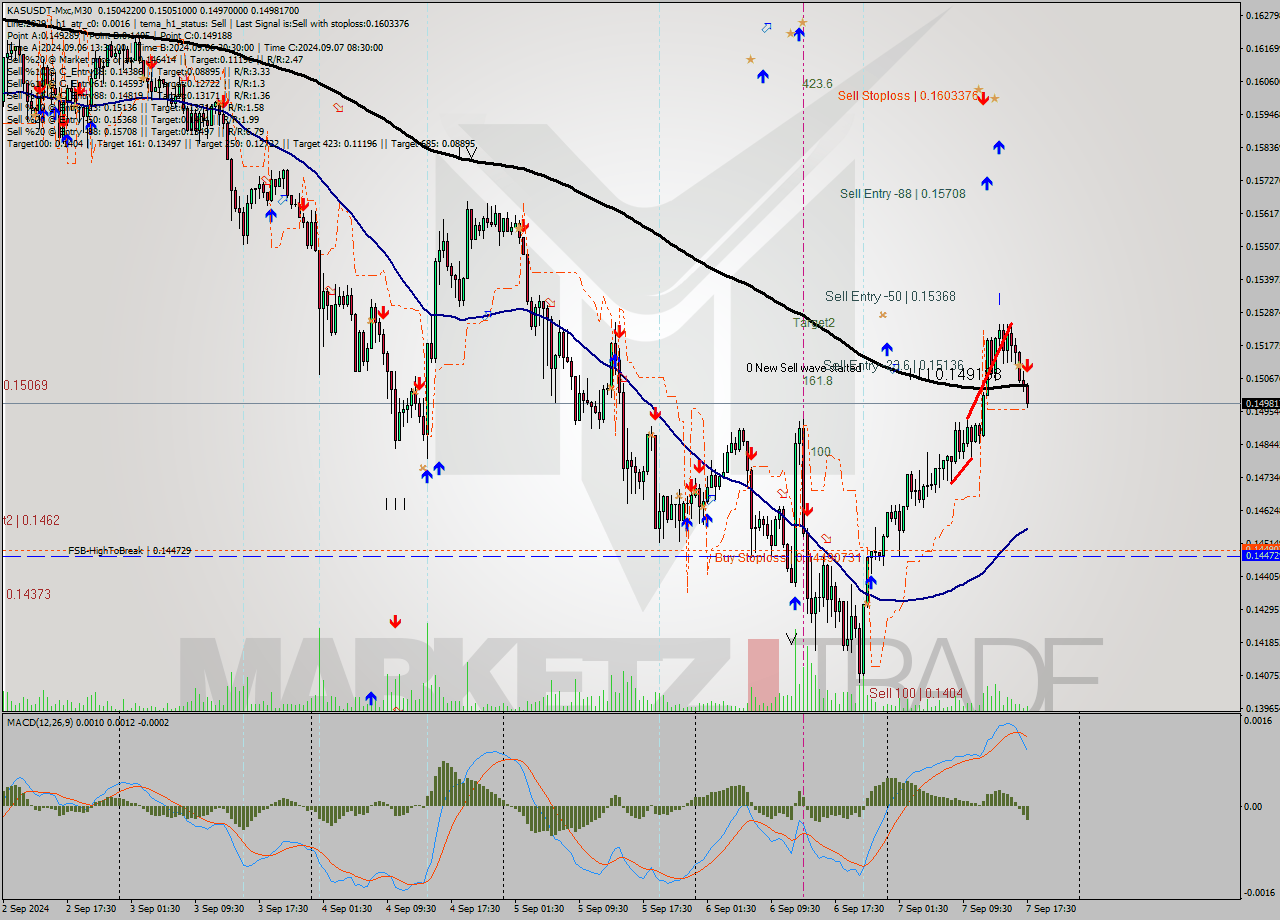The image size is (1280, 920).
Task: Click the hollow blue arrow at chart top
Action: click(x=766, y=28)
